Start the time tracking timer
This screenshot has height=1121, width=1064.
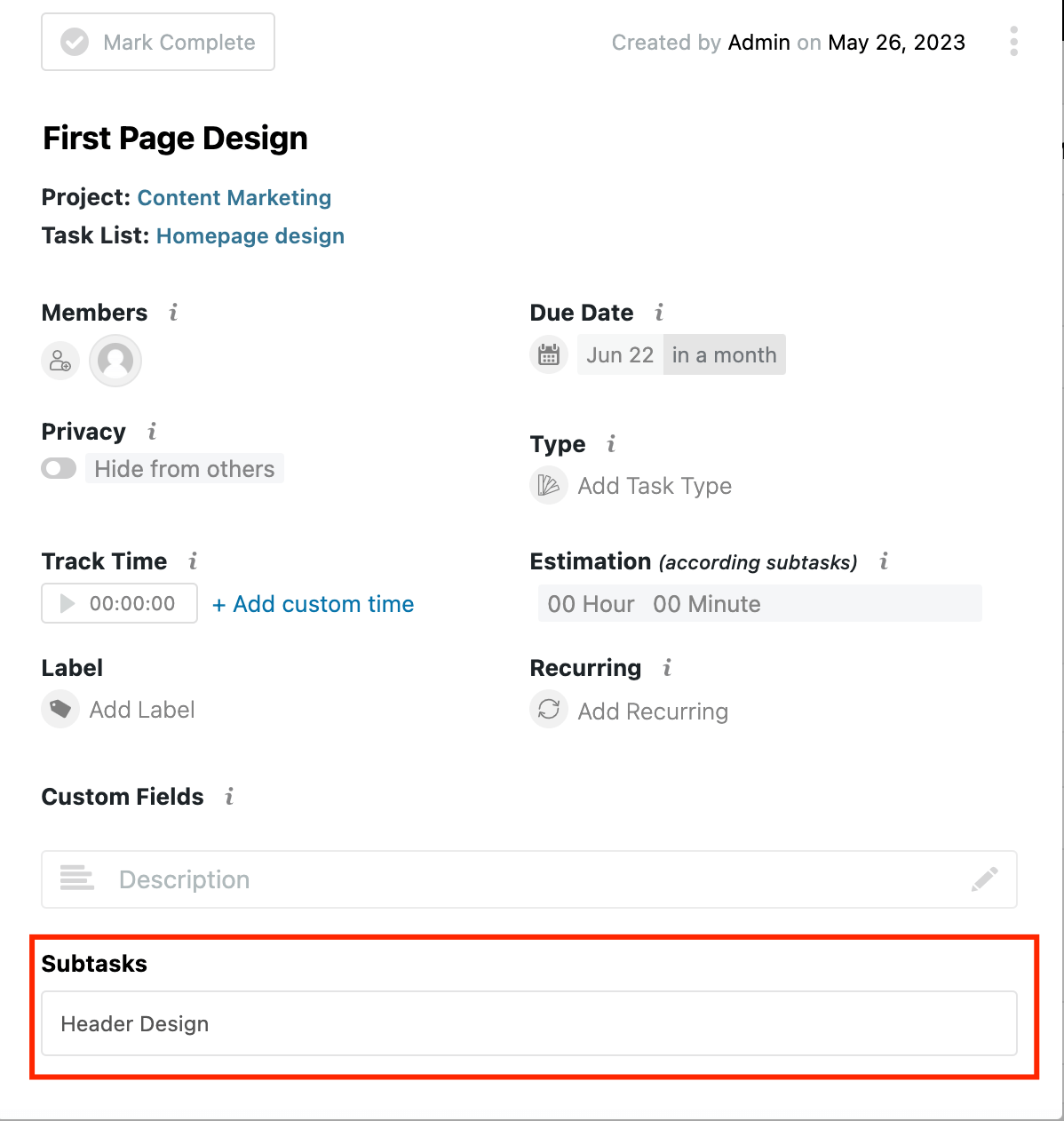(67, 604)
